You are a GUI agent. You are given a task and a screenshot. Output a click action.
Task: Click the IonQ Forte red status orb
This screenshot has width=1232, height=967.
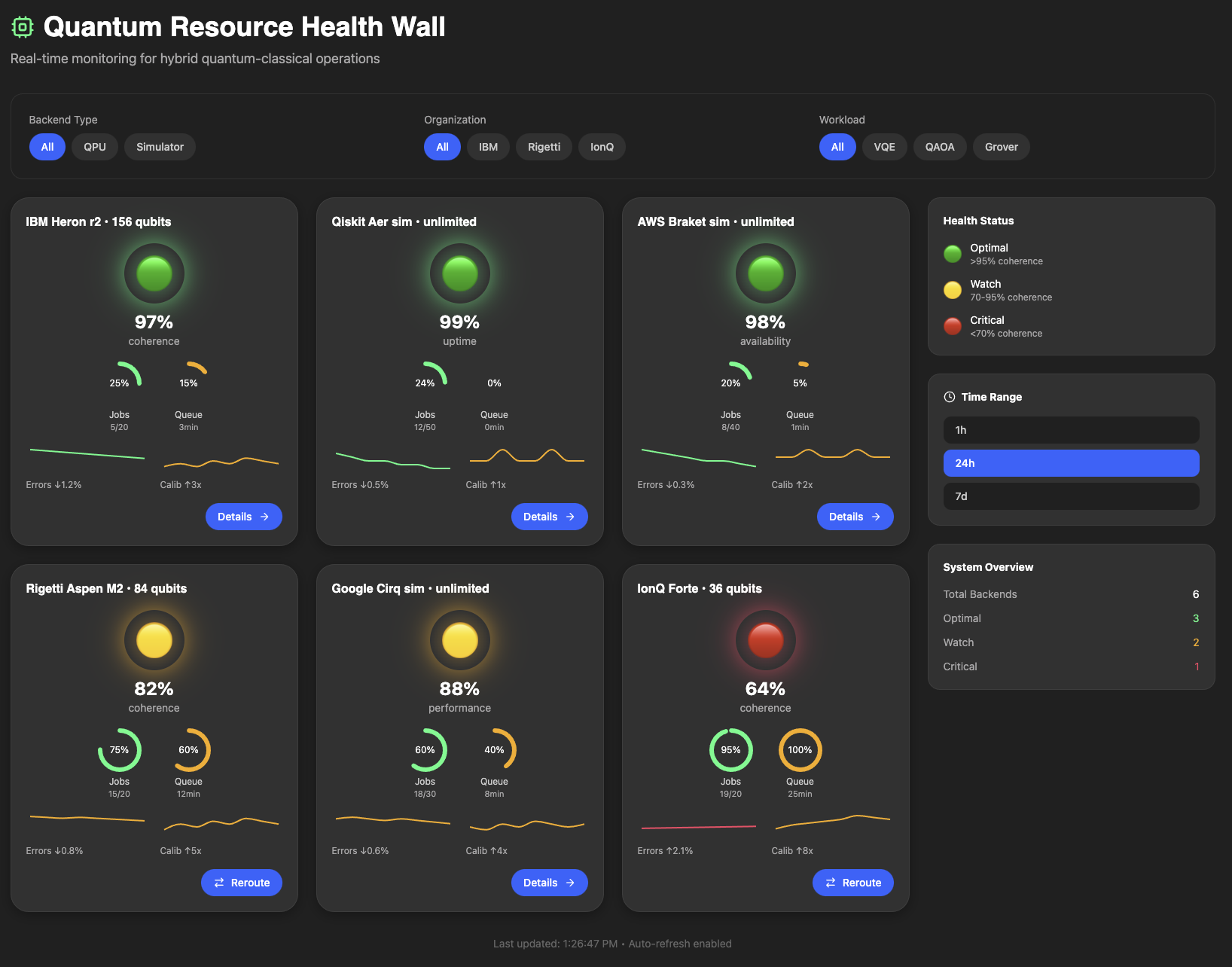pyautogui.click(x=765, y=640)
